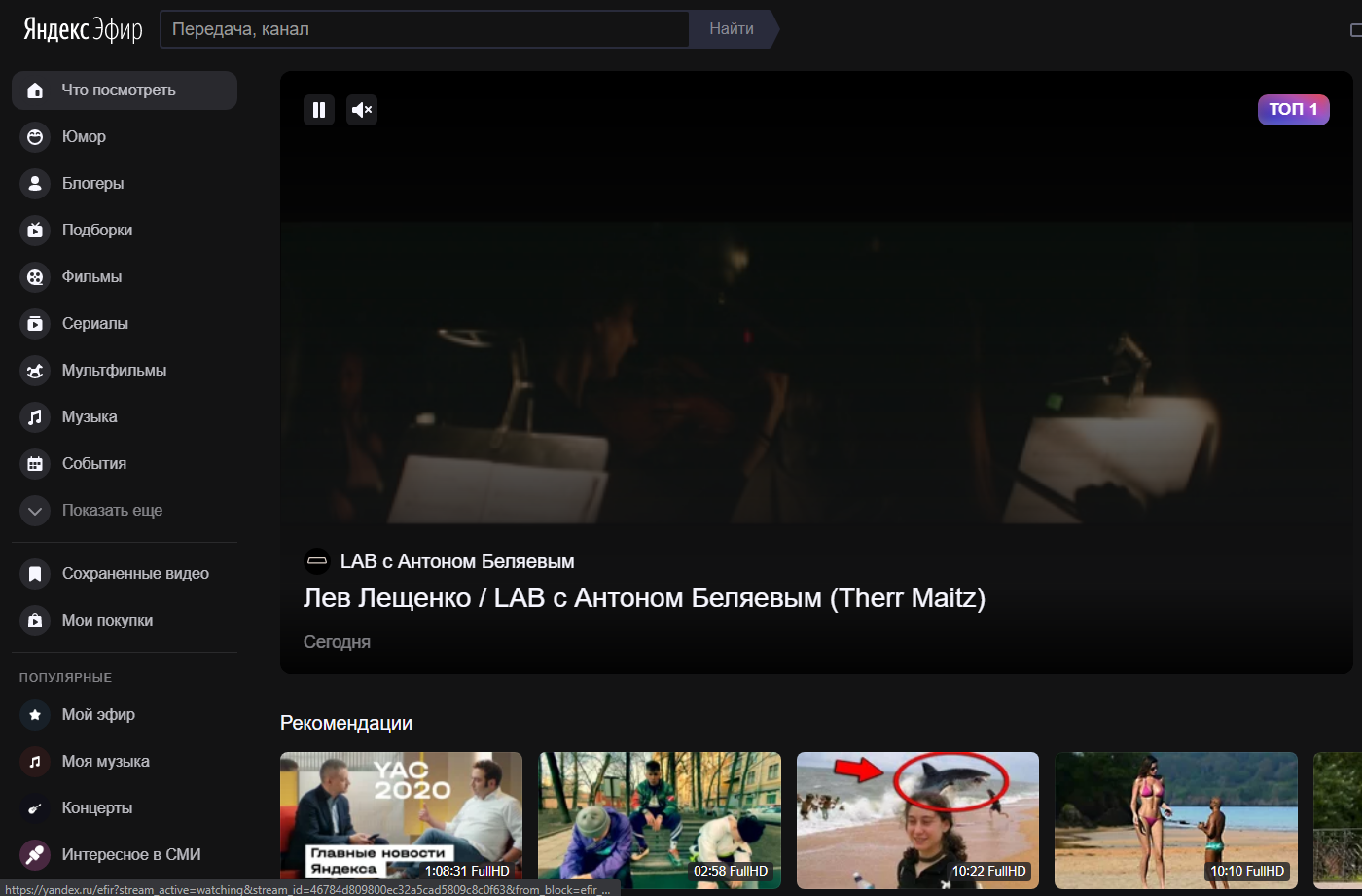Open Сохраненные видео
The height and width of the screenshot is (896, 1362).
[125, 574]
